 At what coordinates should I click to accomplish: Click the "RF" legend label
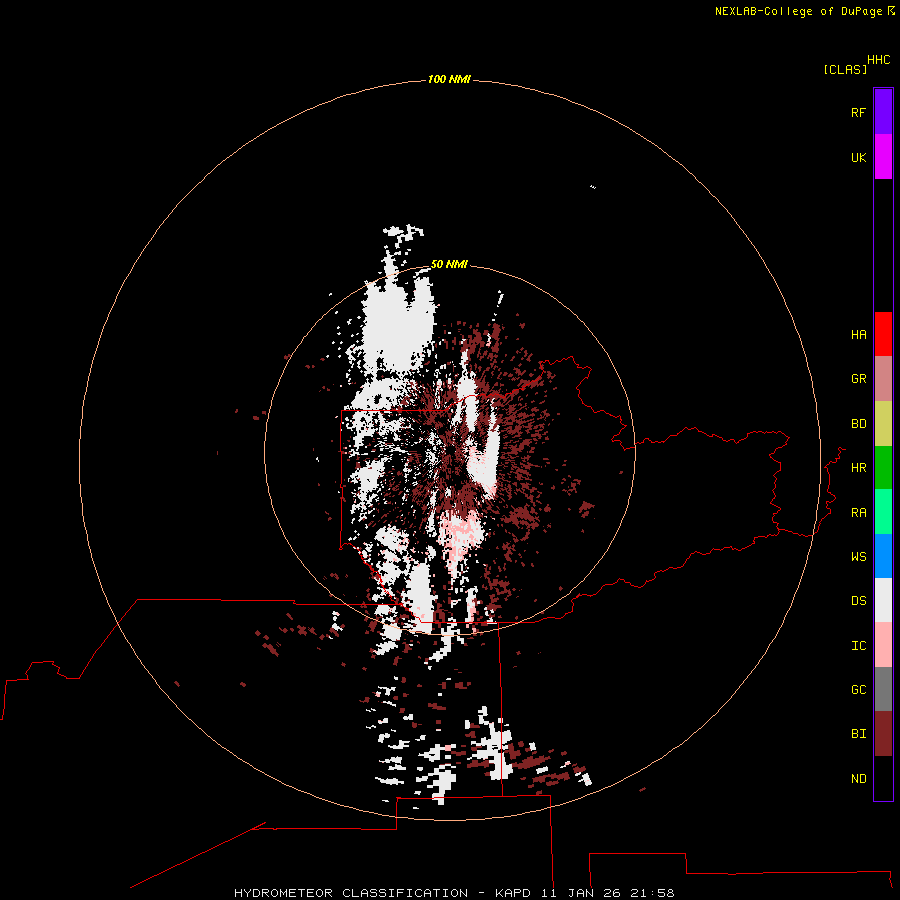click(x=858, y=112)
